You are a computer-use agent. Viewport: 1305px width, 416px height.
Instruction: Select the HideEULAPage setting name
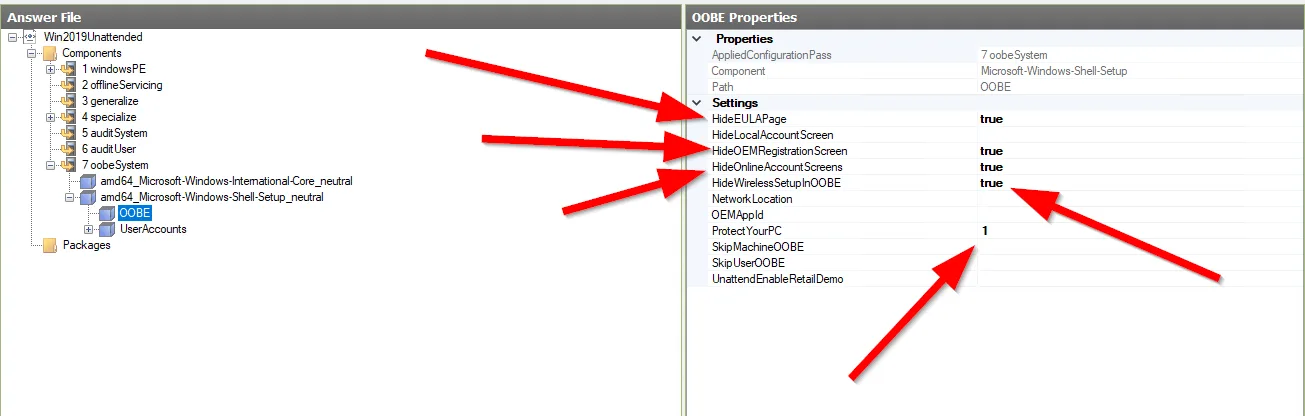pos(749,119)
